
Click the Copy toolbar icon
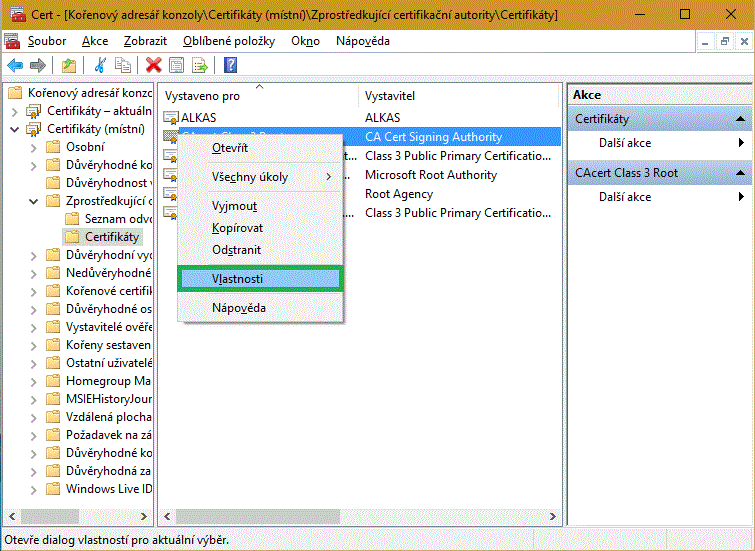click(123, 65)
